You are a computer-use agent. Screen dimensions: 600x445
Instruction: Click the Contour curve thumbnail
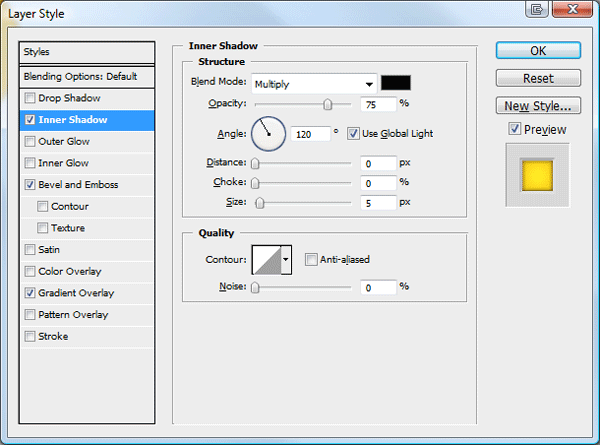tap(266, 260)
